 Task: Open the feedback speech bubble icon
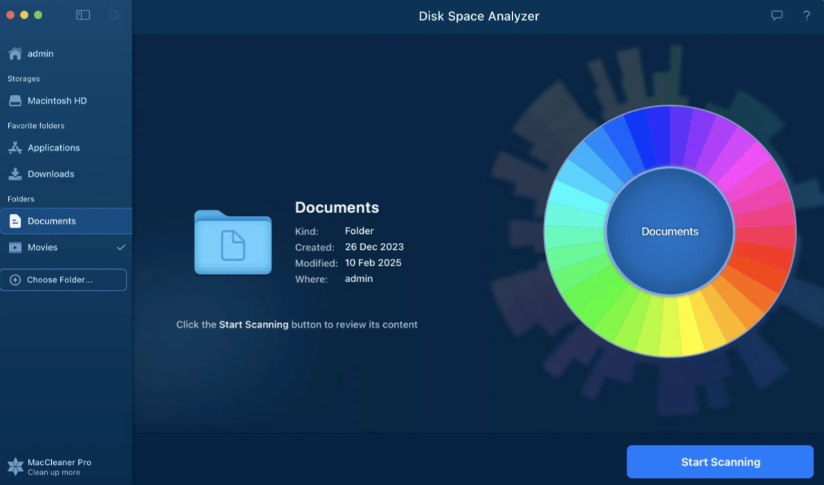point(777,15)
